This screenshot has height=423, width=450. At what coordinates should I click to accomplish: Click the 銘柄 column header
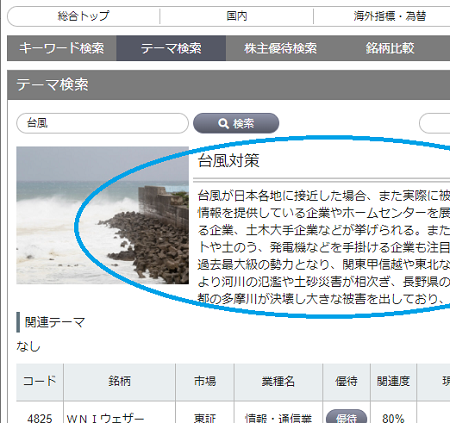119,382
